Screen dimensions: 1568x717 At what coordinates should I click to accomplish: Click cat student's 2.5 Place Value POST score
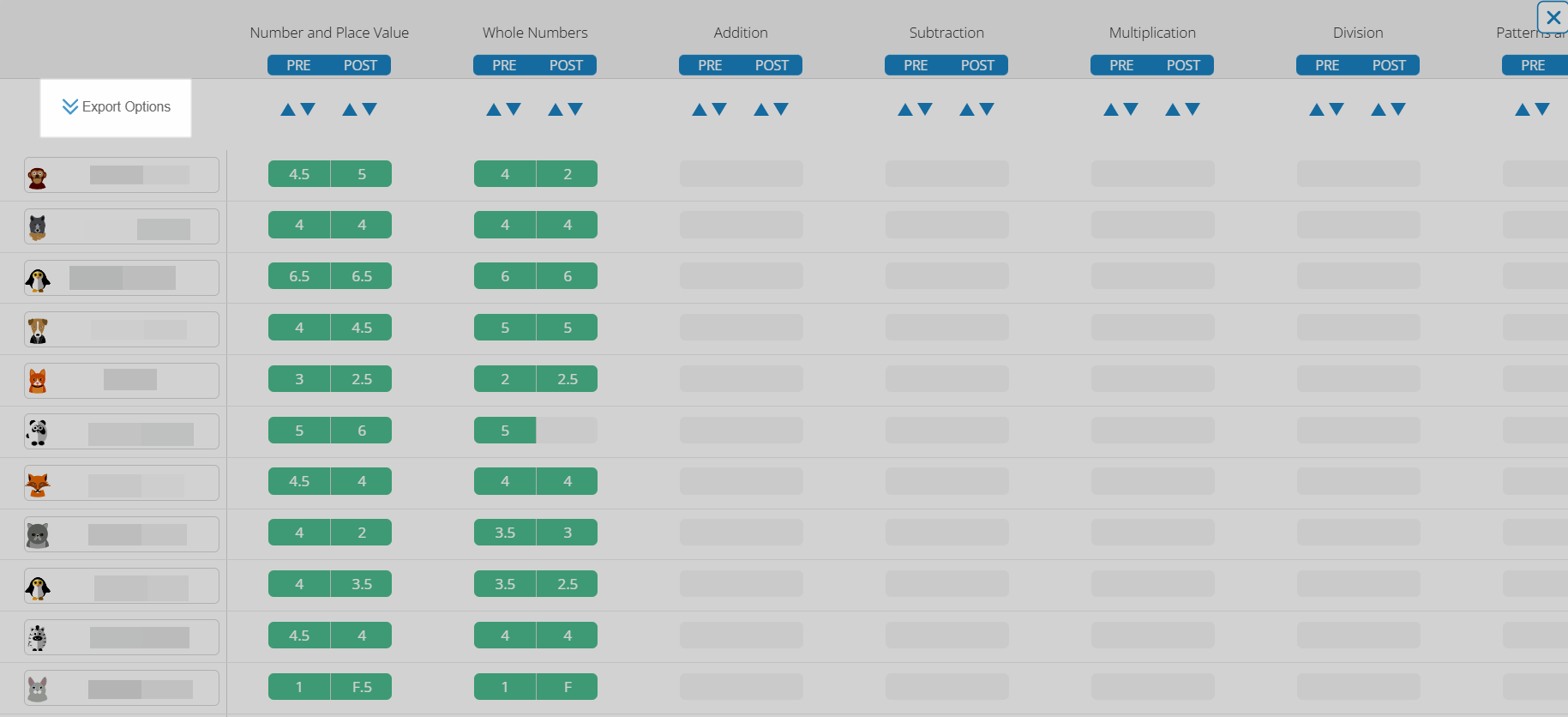362,379
